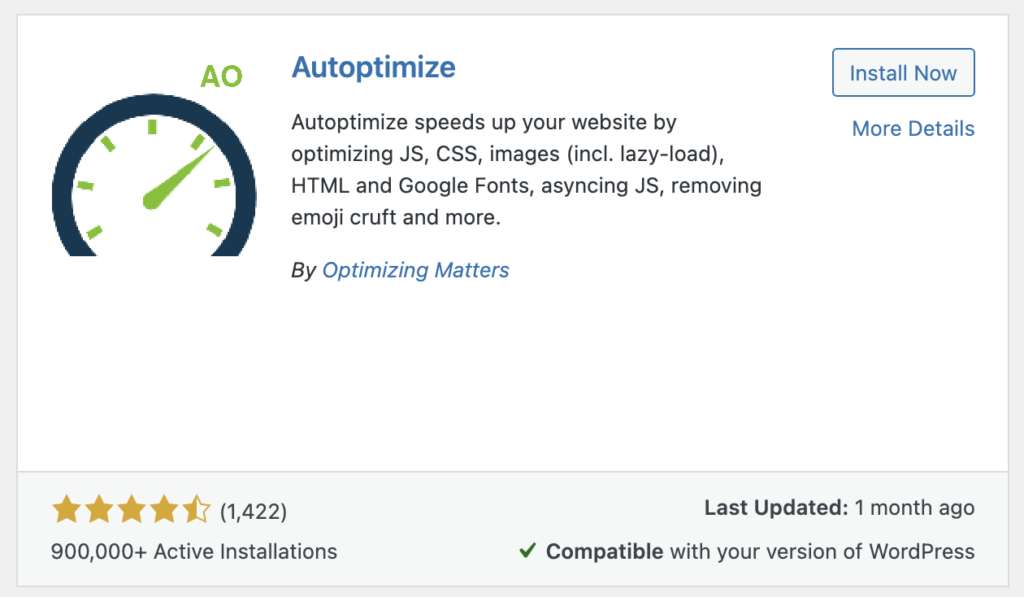Select the second gold rating star

(99, 510)
